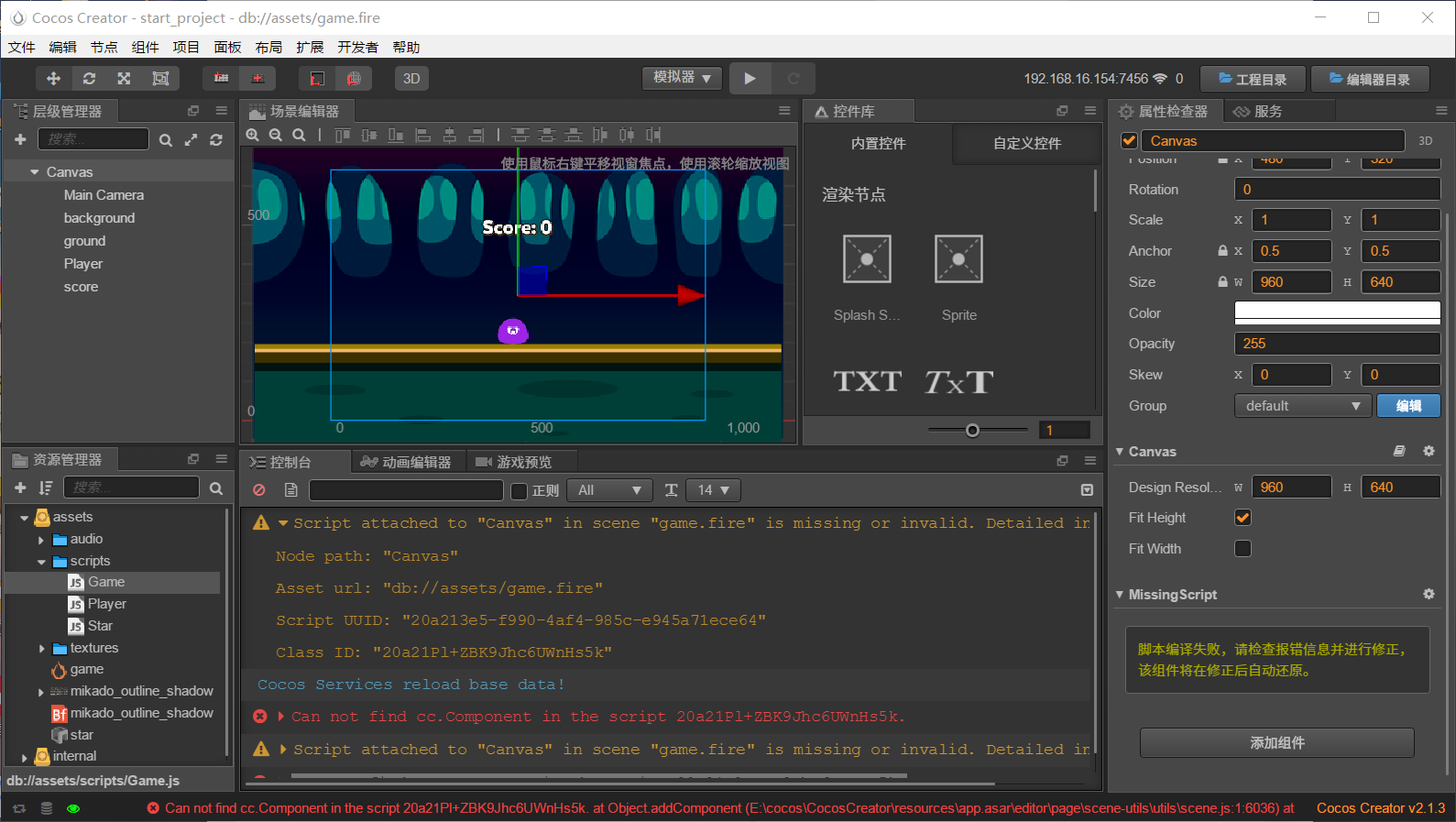Select the rotate transform tool
The image size is (1456, 822).
pos(89,79)
